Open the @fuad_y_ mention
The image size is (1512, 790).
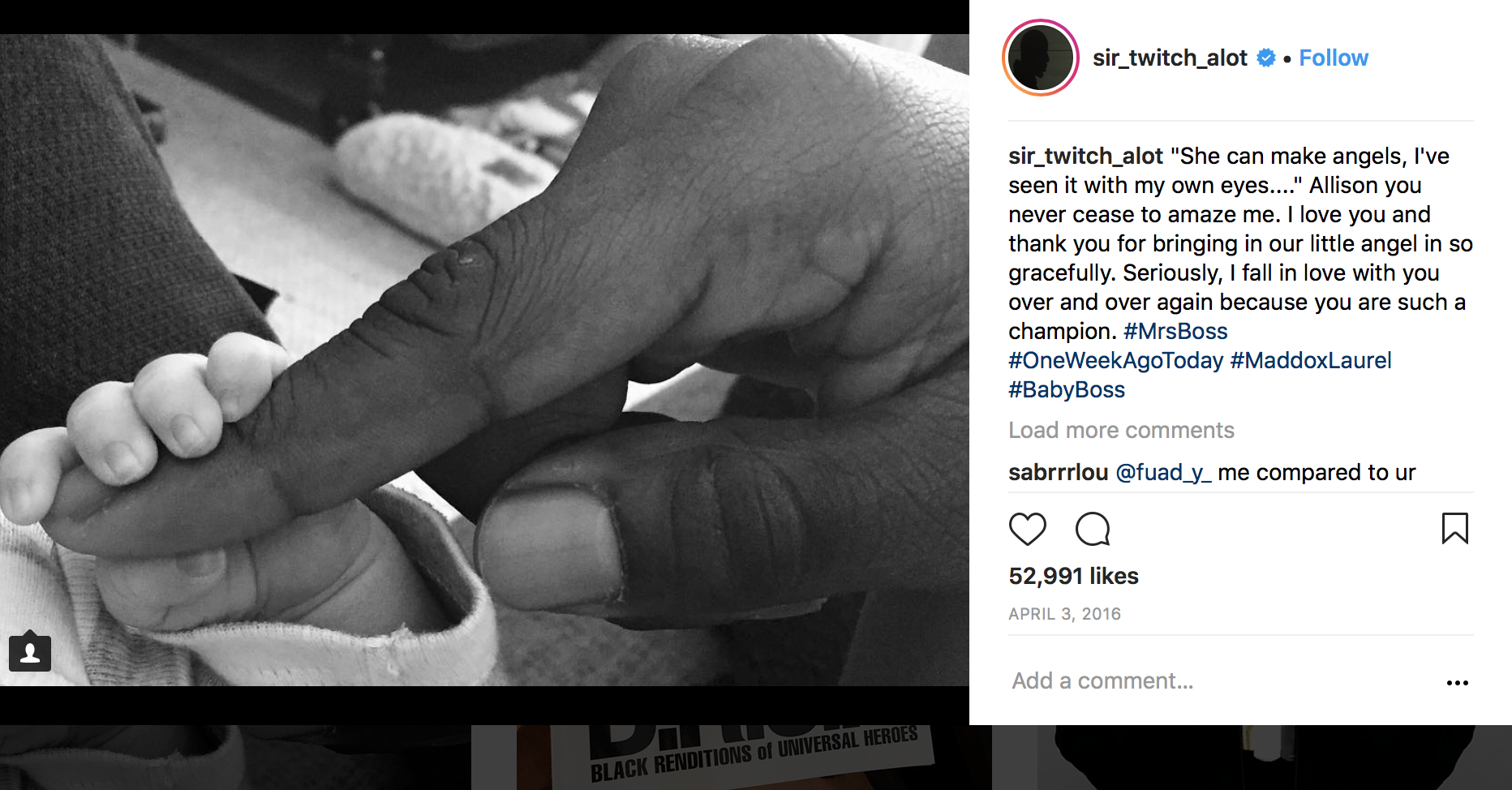pos(1164,472)
